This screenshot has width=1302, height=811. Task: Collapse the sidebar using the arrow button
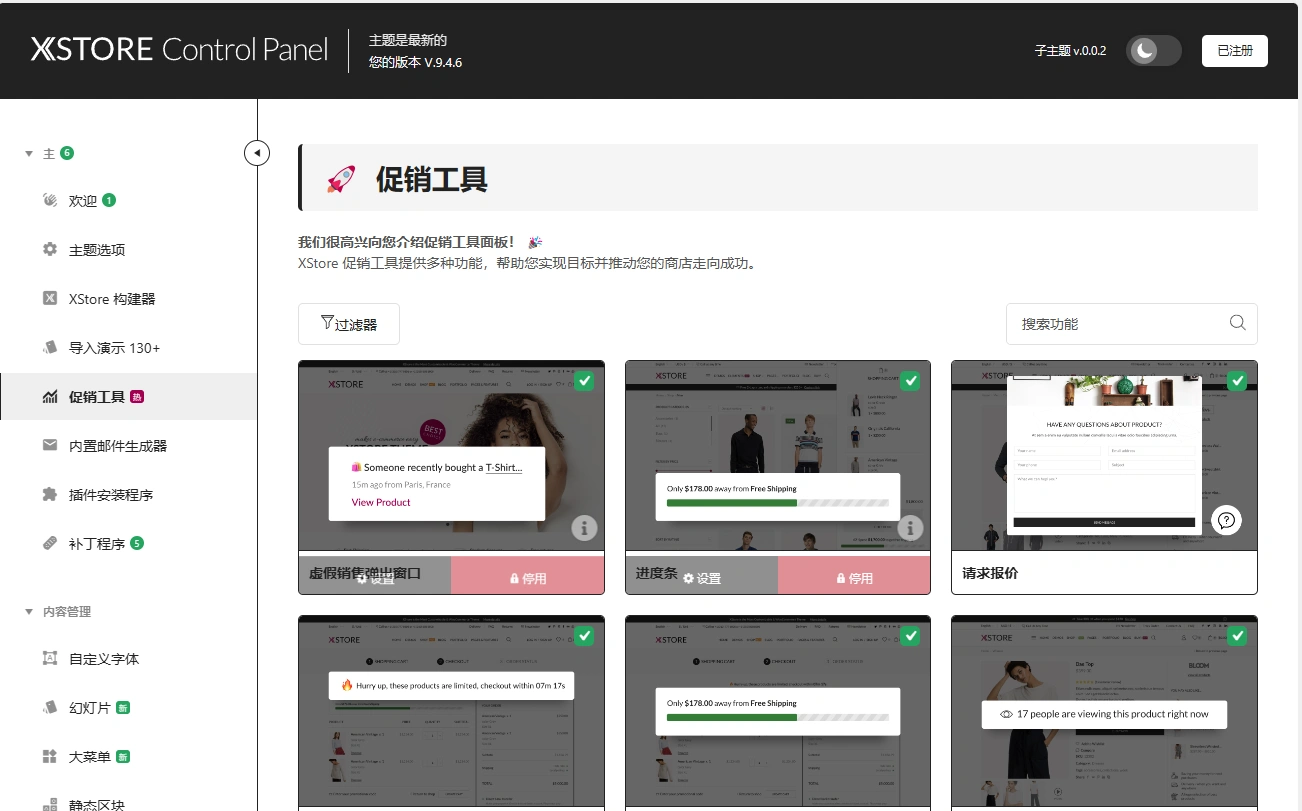257,152
